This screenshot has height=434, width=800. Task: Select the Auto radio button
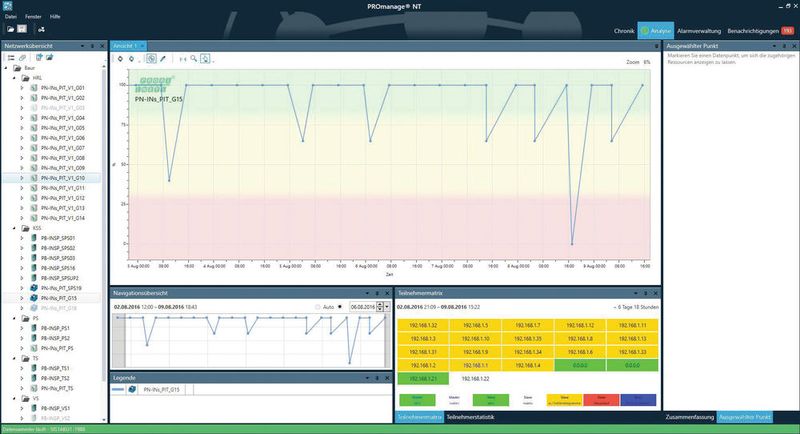(x=318, y=306)
